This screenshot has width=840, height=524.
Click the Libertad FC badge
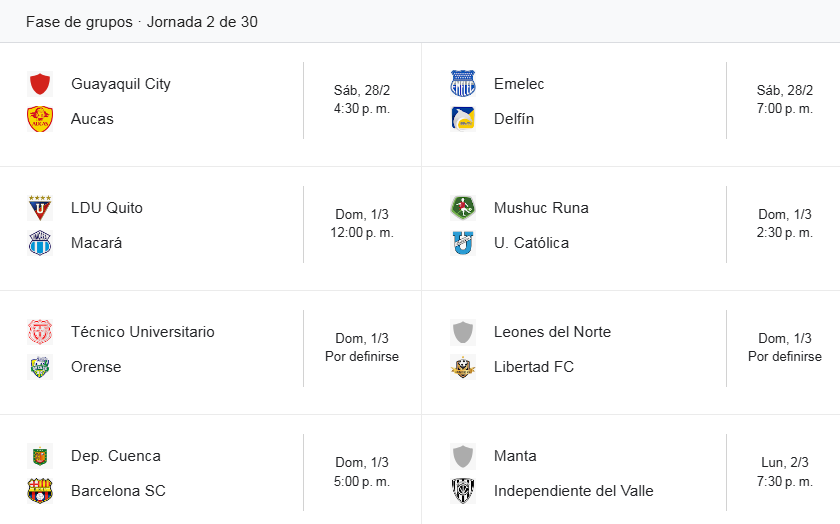coord(463,367)
